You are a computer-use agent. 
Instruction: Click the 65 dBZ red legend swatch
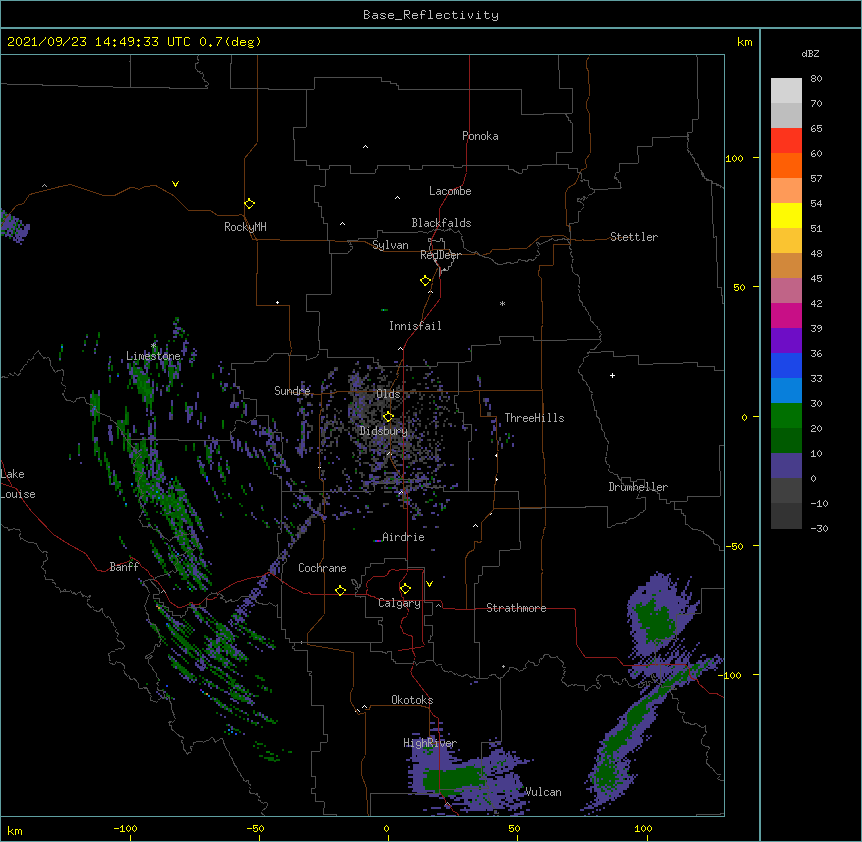(x=786, y=141)
